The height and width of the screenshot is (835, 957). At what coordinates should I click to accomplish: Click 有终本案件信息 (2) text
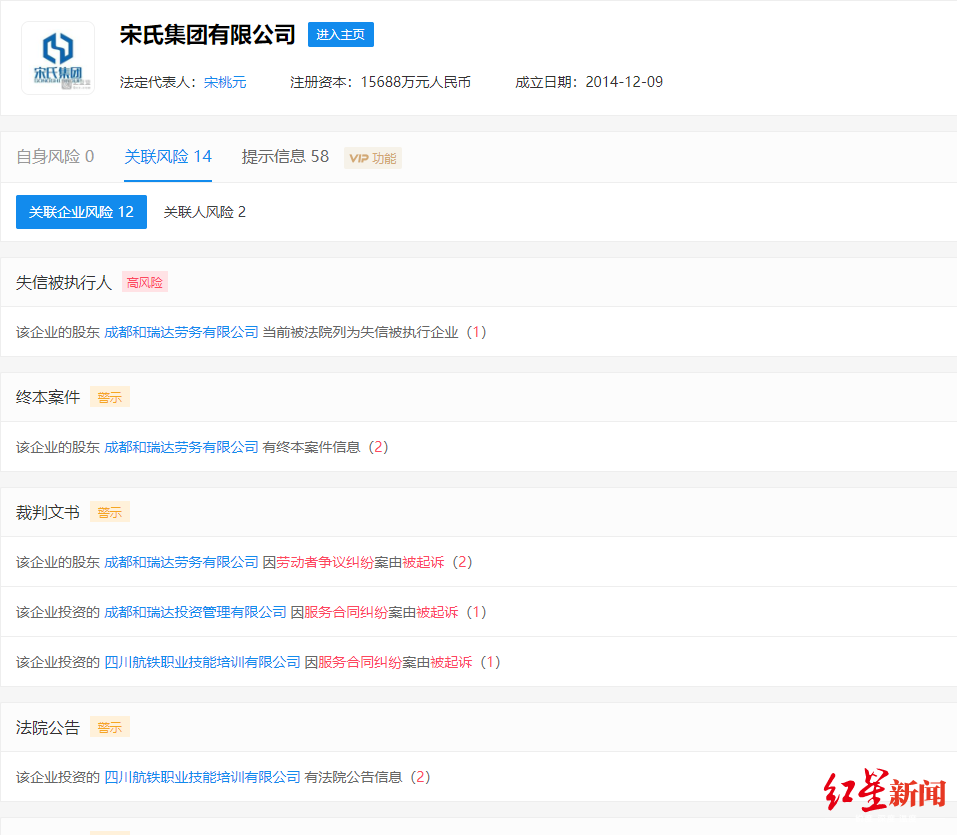point(325,447)
